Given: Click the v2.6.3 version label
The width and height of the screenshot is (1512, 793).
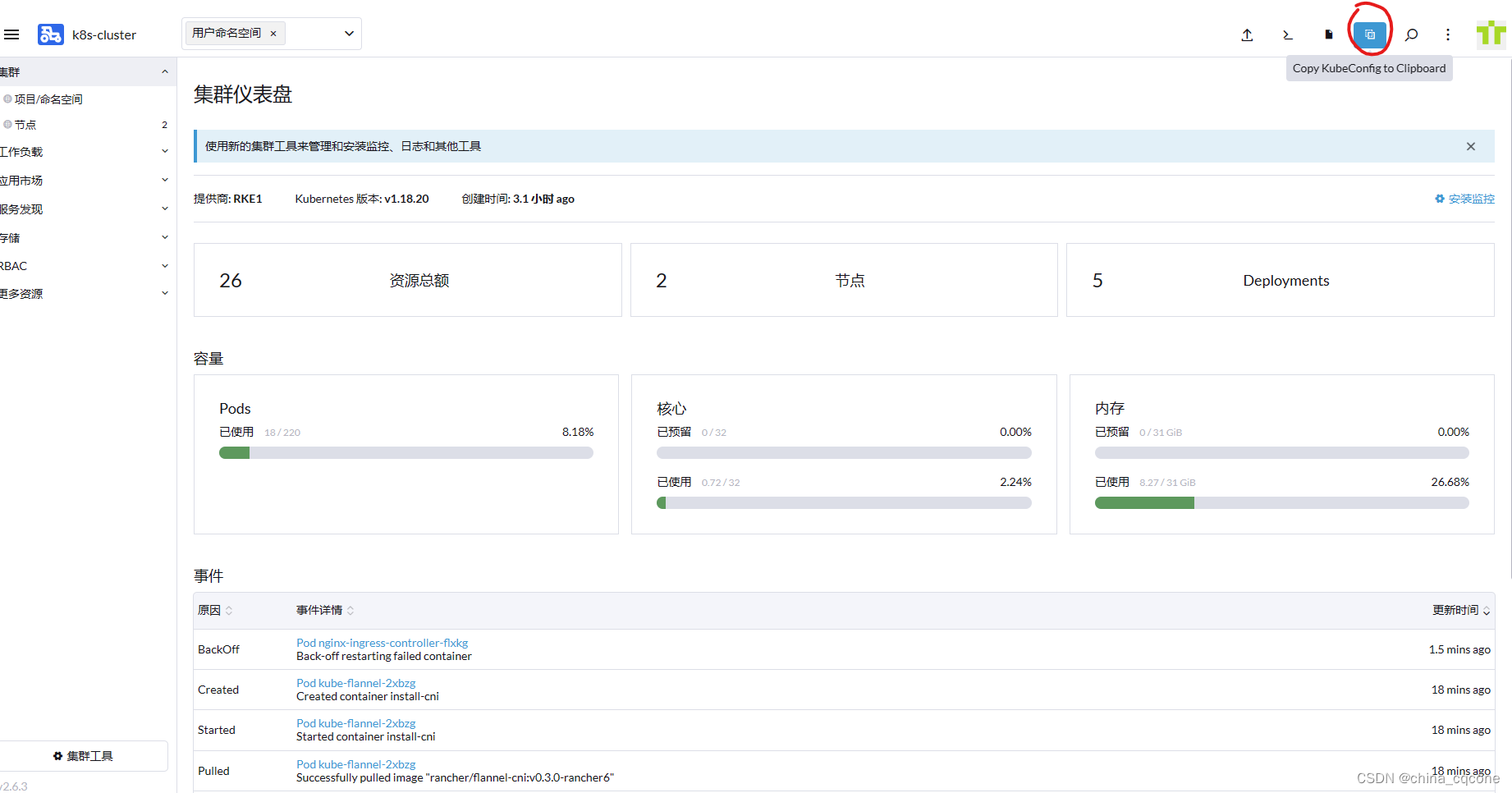Looking at the screenshot, I should click(14, 786).
